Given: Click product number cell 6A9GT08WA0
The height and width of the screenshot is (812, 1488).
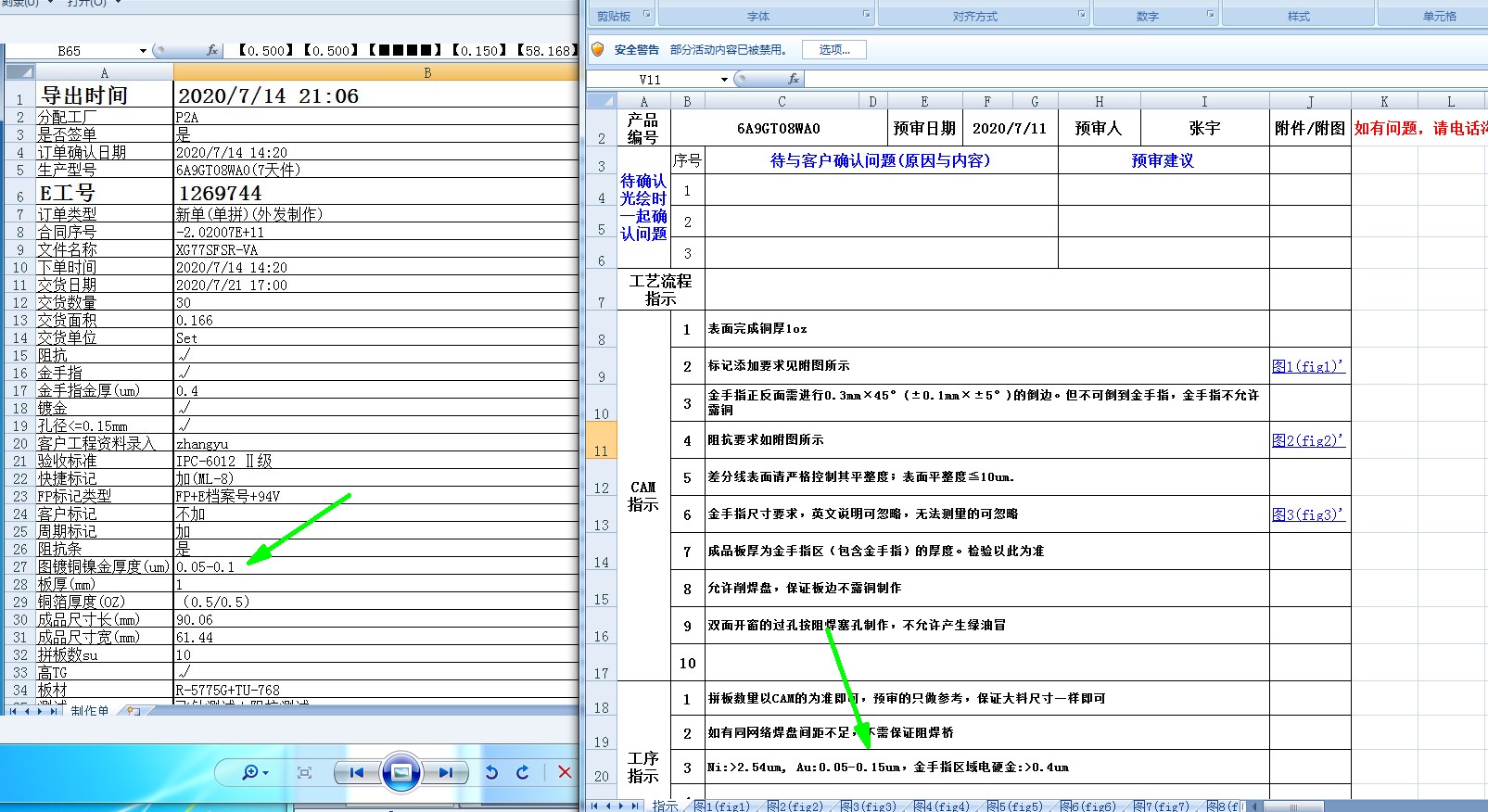Looking at the screenshot, I should coord(779,128).
